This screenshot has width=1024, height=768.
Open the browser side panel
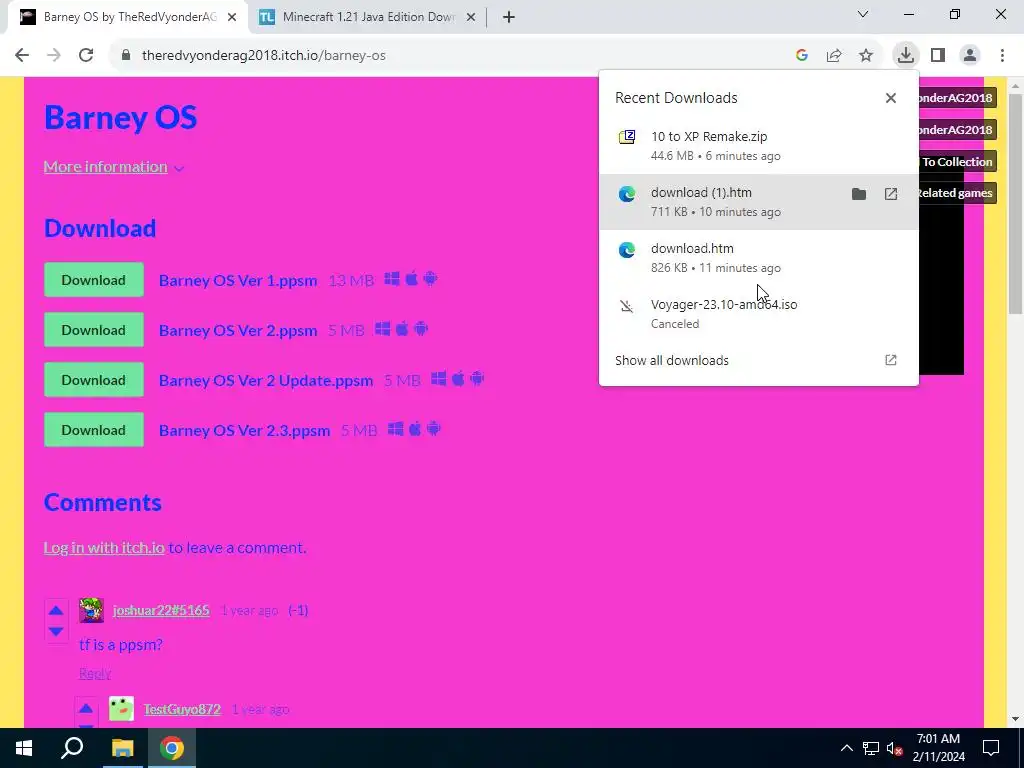(938, 56)
